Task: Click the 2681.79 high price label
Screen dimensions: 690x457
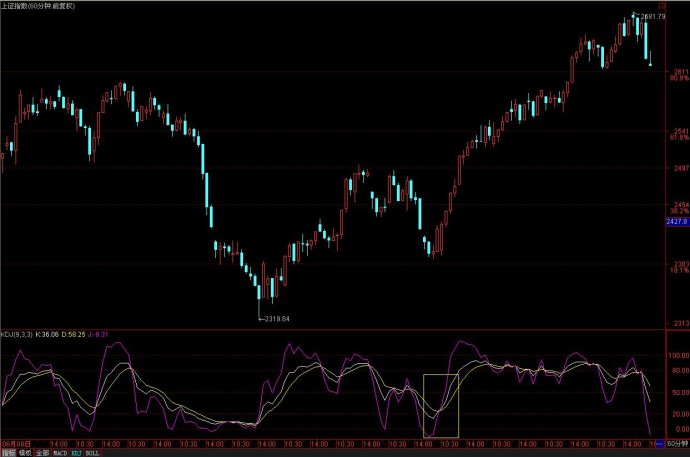Action: (x=653, y=16)
